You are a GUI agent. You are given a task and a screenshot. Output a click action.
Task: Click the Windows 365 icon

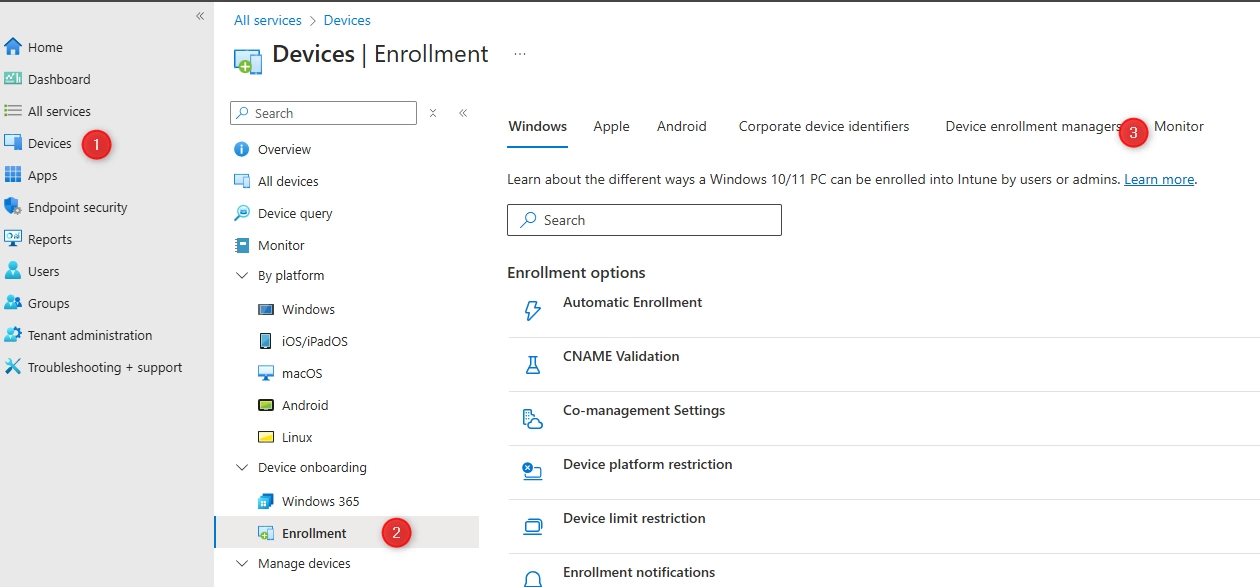pos(265,501)
